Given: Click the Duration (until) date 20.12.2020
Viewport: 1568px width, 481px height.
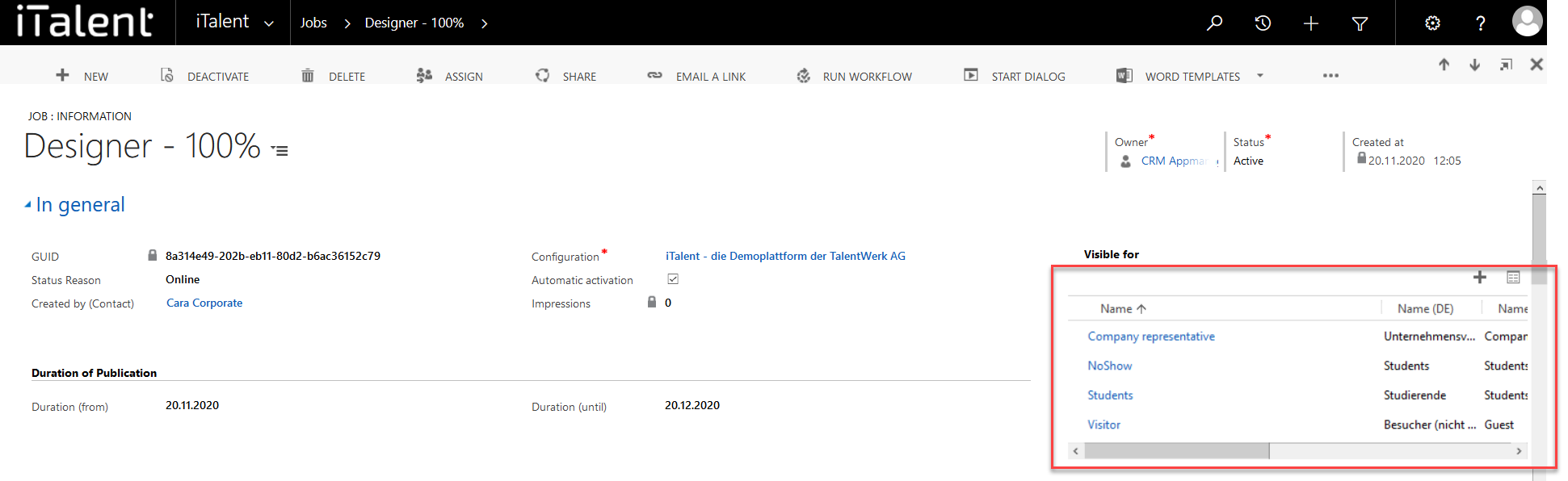Looking at the screenshot, I should [692, 405].
